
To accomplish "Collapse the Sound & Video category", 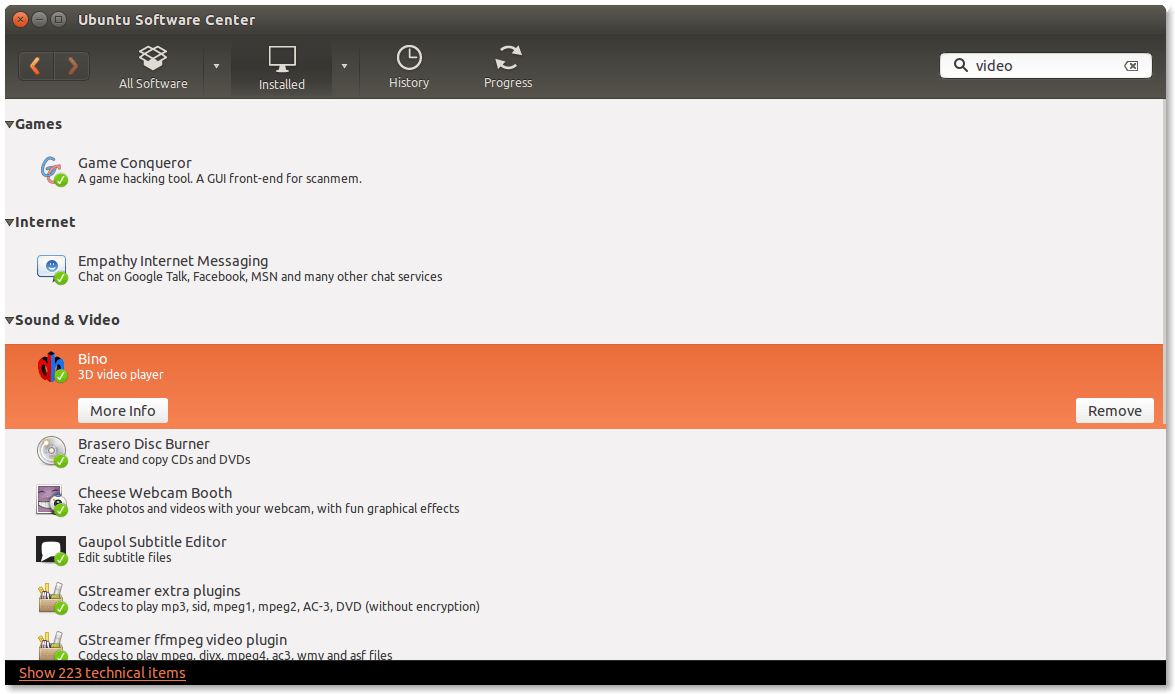I will click(x=10, y=321).
